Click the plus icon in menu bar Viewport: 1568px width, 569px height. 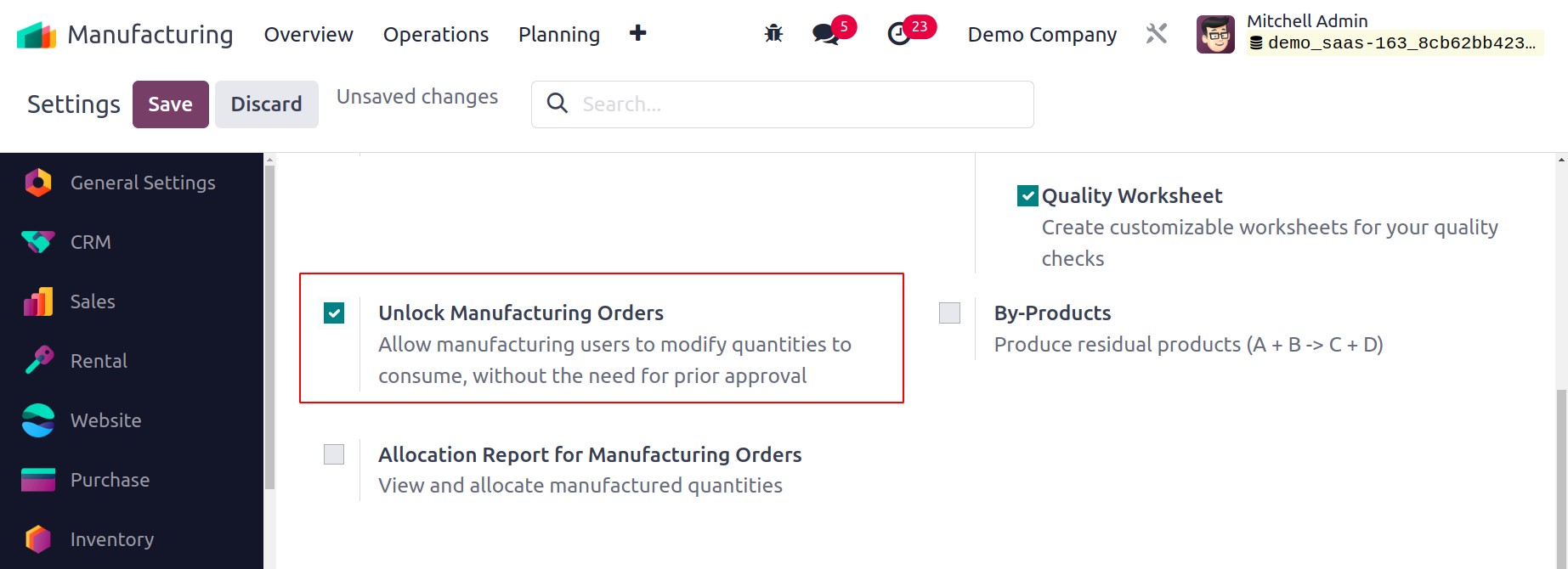tap(638, 33)
